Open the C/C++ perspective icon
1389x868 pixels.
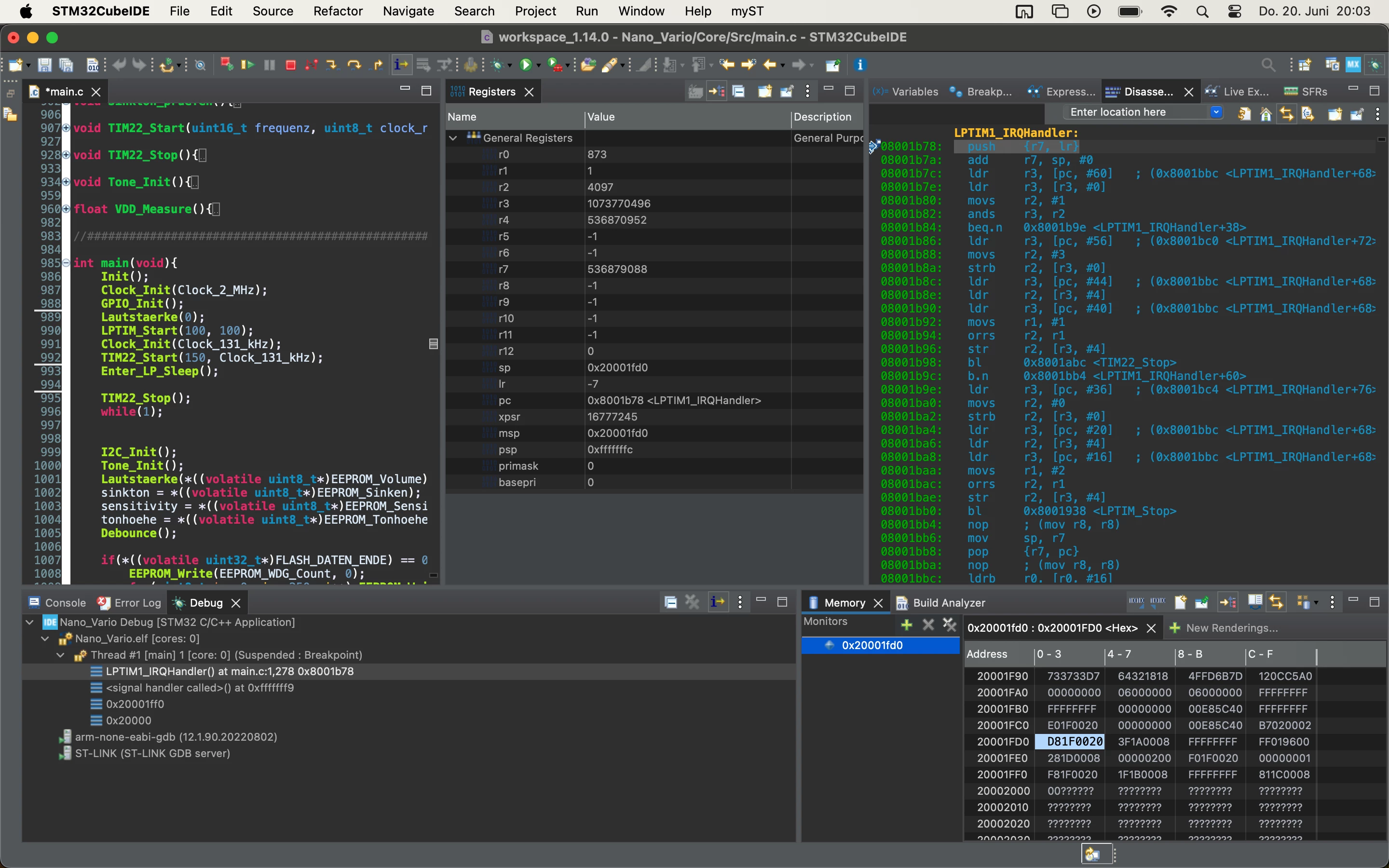pyautogui.click(x=1332, y=65)
